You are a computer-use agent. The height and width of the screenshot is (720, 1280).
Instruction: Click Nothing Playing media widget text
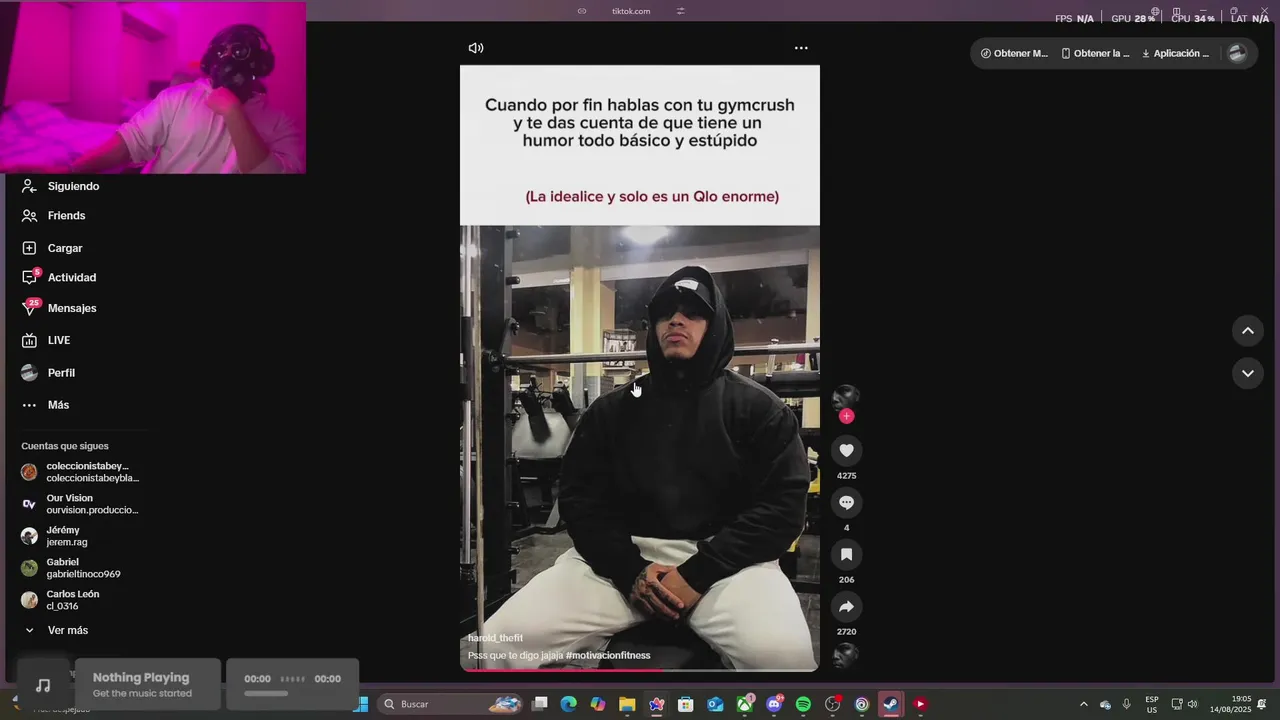pyautogui.click(x=141, y=678)
